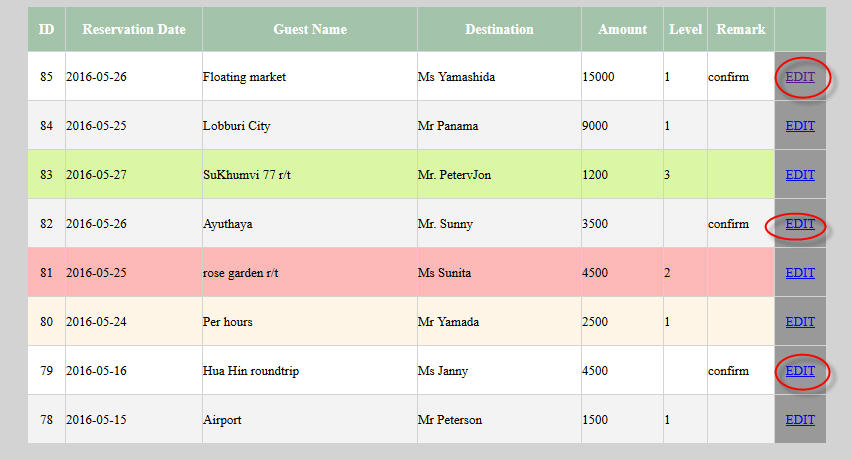Edit the SuKhumvi 77 r/t reservation

coord(800,175)
